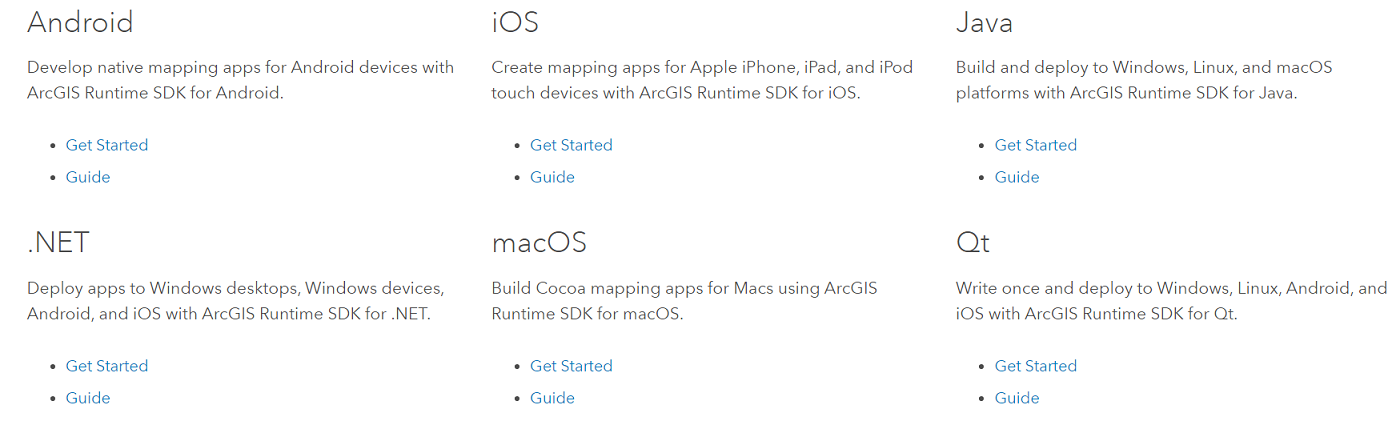1396x421 pixels.
Task: Open the Android Guide link
Action: tap(88, 177)
